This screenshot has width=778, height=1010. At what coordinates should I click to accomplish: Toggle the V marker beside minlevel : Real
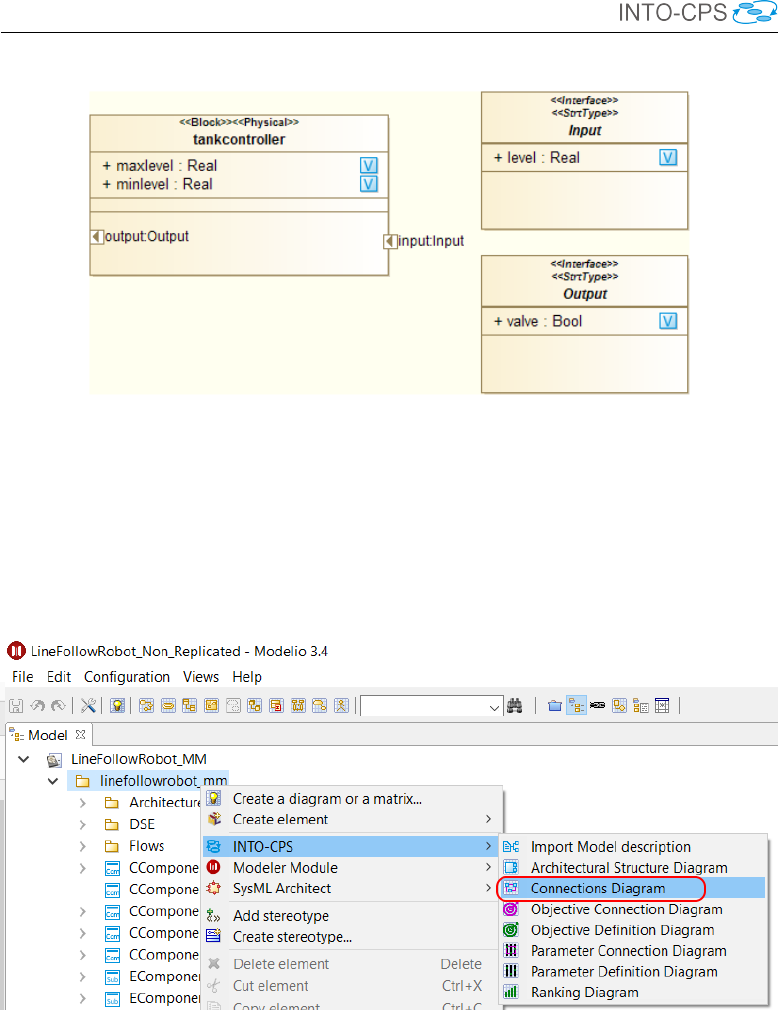pos(368,184)
